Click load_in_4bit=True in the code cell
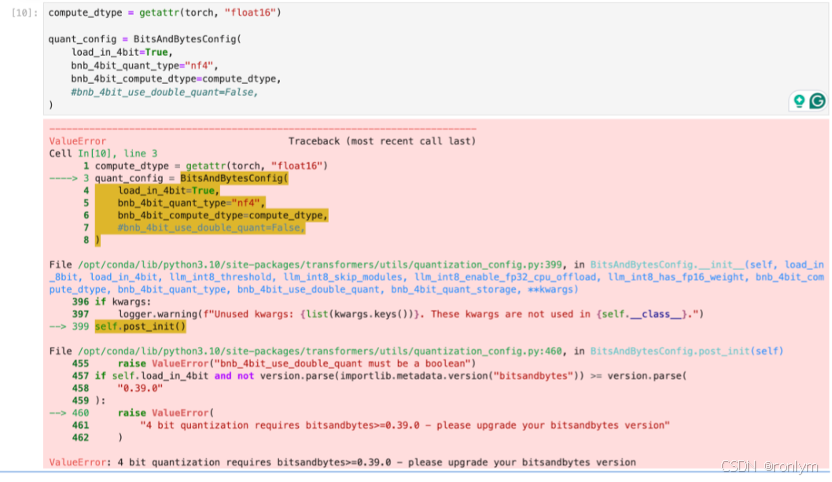The height and width of the screenshot is (482, 832). point(122,52)
